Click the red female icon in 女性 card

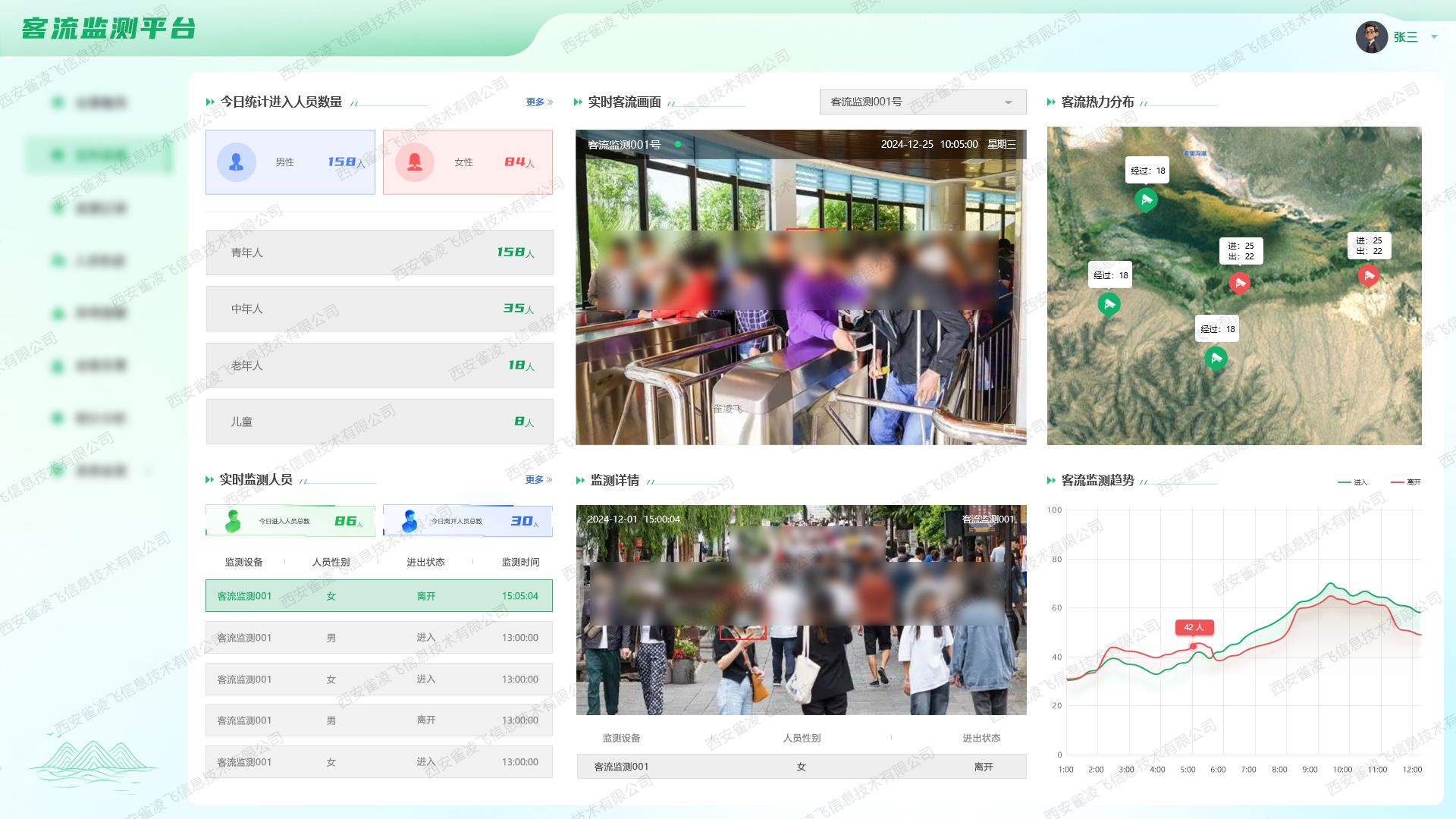tap(415, 162)
